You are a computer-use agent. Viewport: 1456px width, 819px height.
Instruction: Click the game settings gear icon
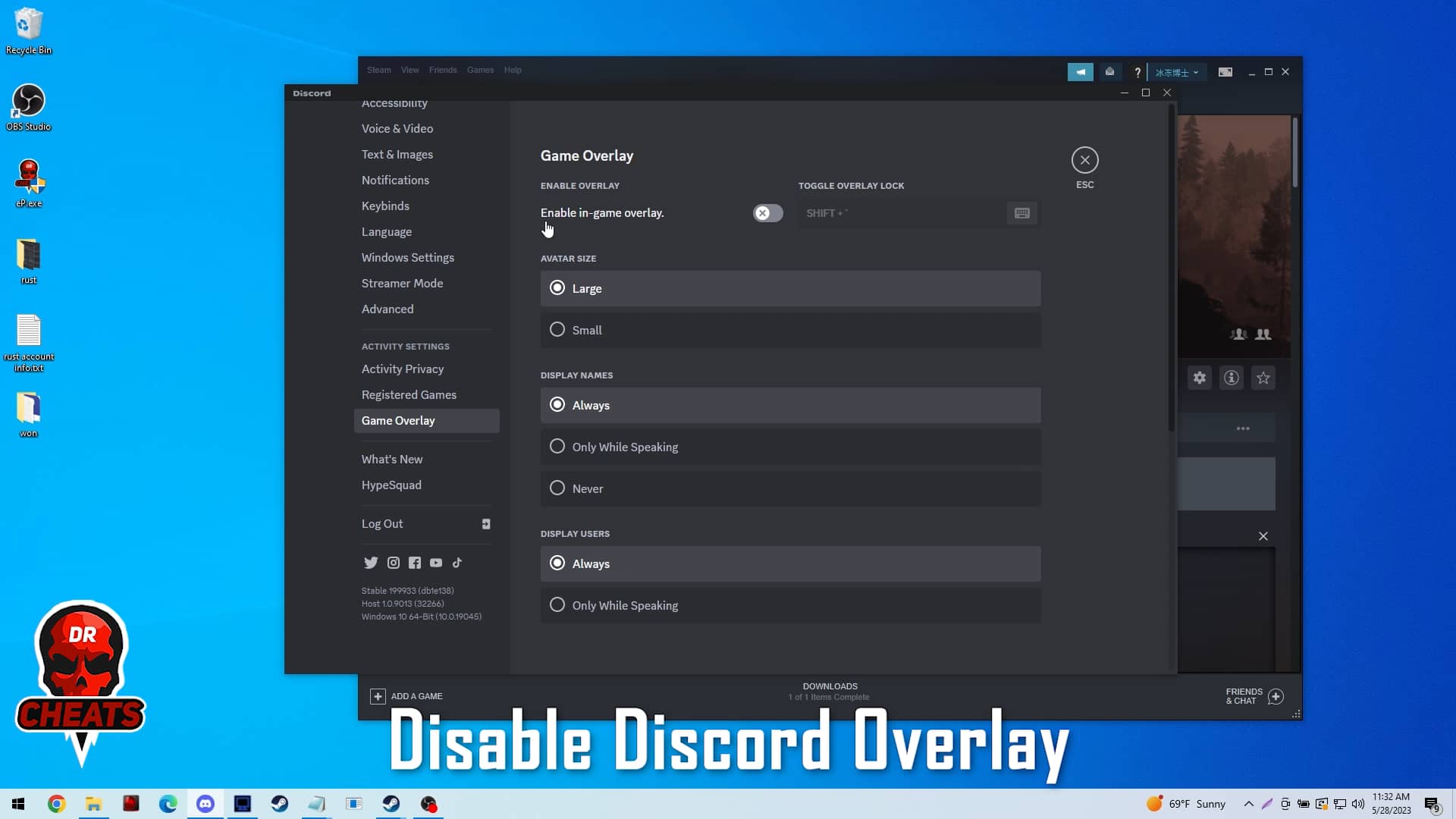[x=1200, y=378]
